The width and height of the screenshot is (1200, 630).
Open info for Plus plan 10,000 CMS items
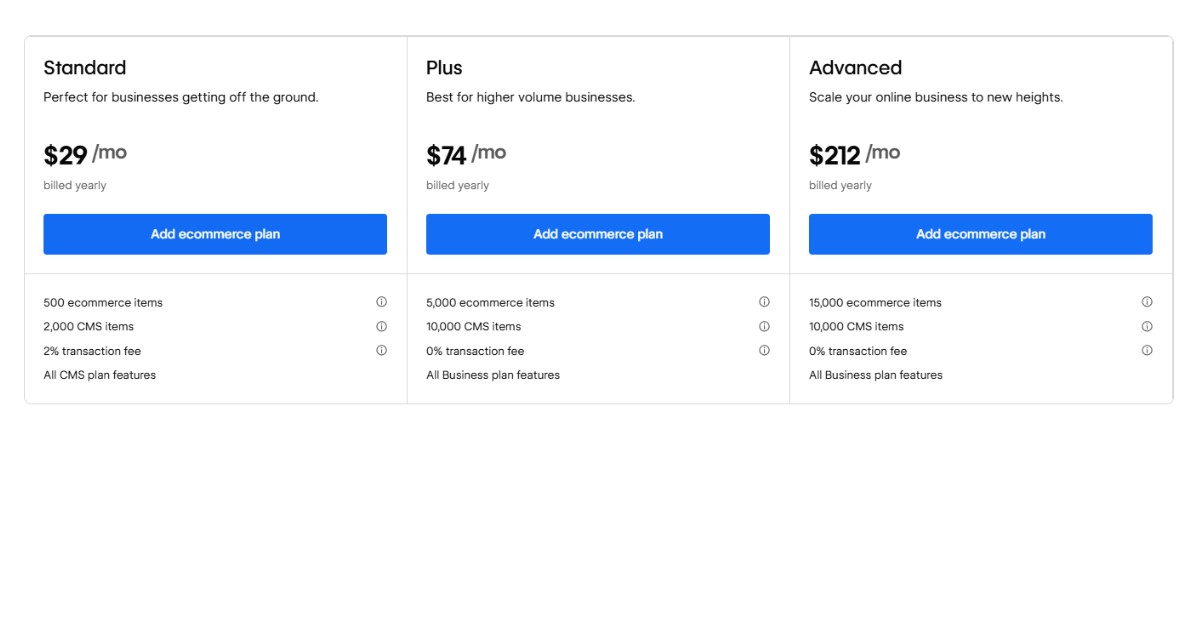(x=764, y=326)
